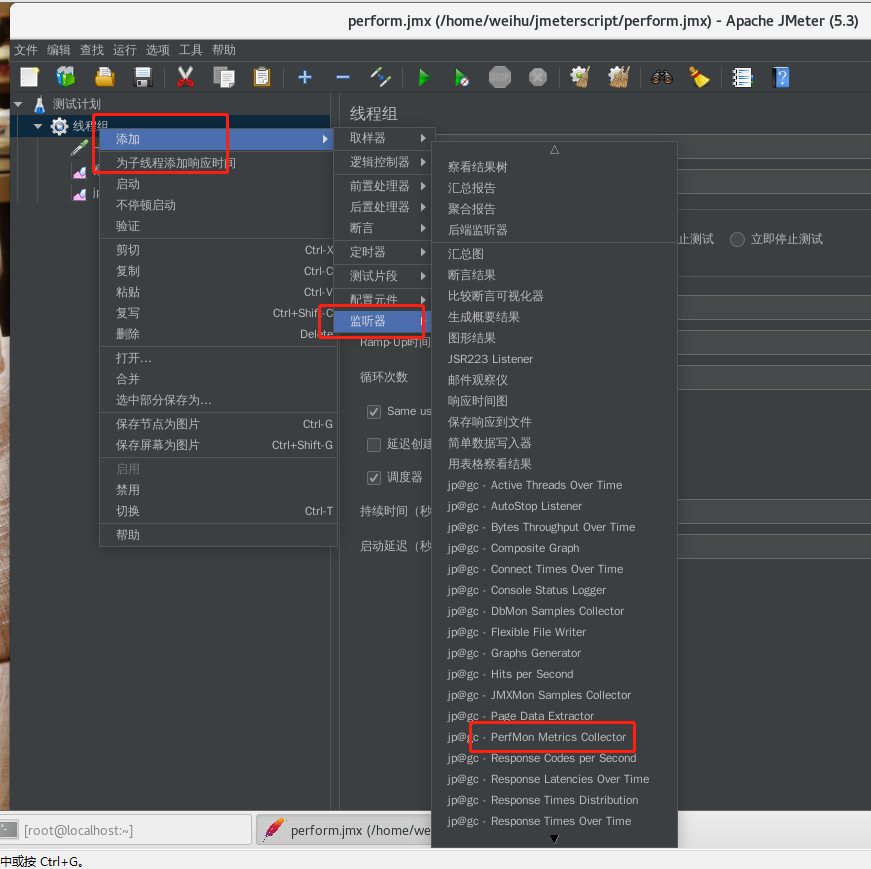Expand the 逻辑控制器 submenu
The height and width of the screenshot is (869, 871).
384,162
